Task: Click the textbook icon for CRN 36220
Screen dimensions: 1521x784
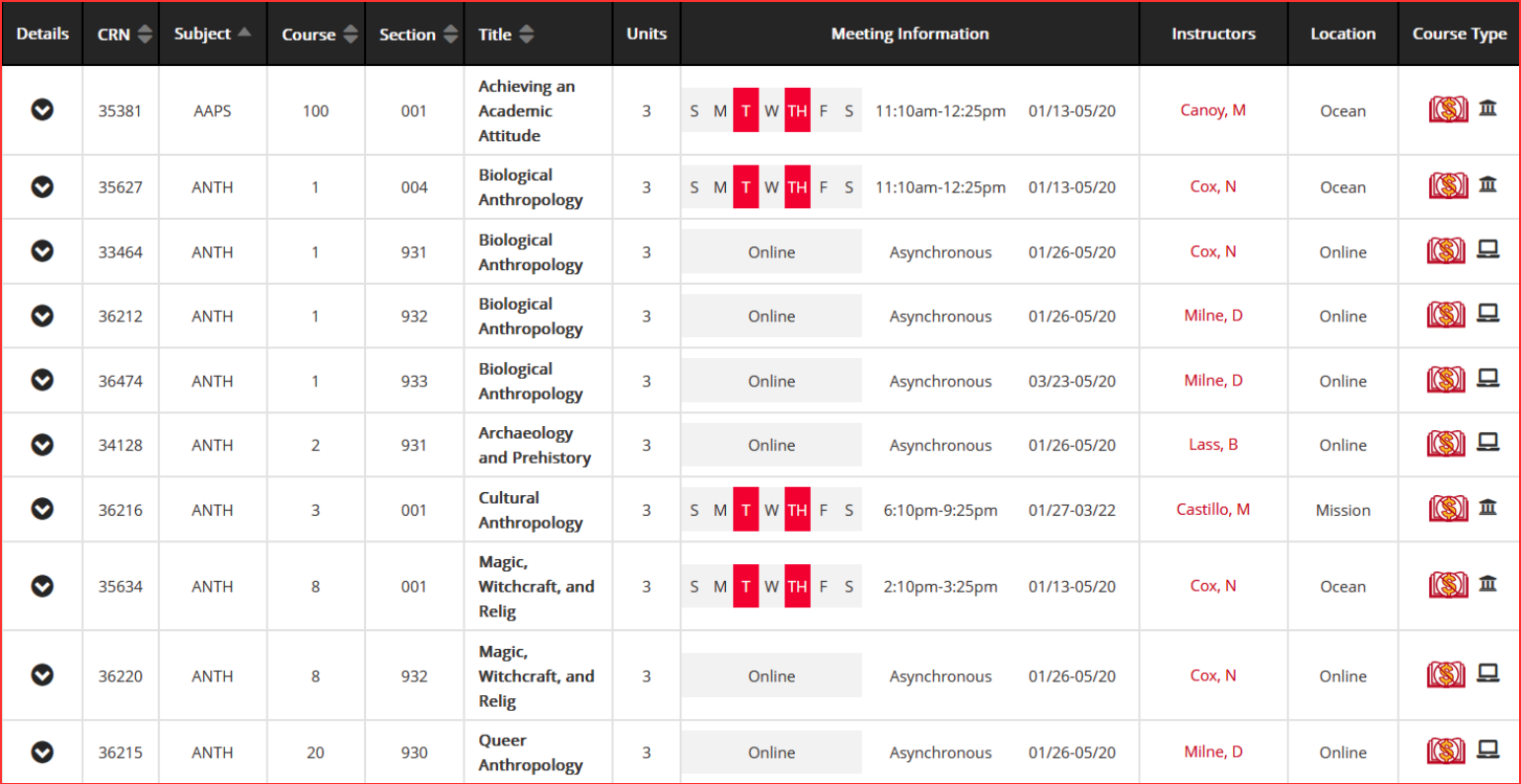Action: [x=1446, y=676]
